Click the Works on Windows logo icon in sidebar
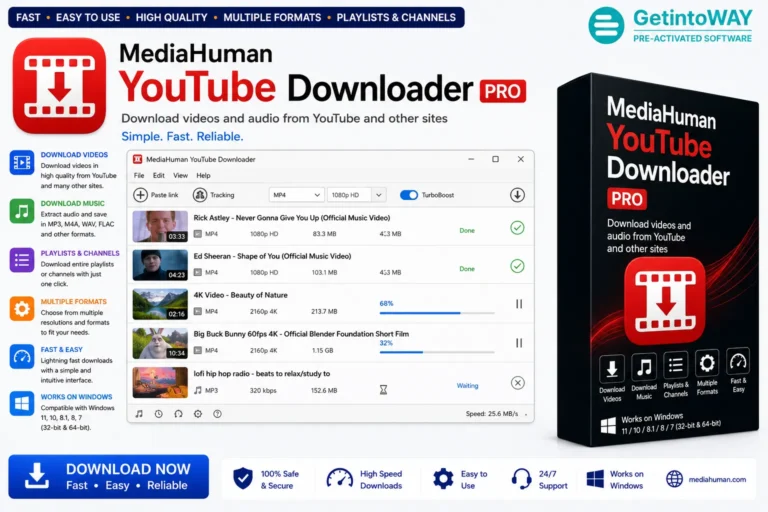The width and height of the screenshot is (768, 512). 22,404
